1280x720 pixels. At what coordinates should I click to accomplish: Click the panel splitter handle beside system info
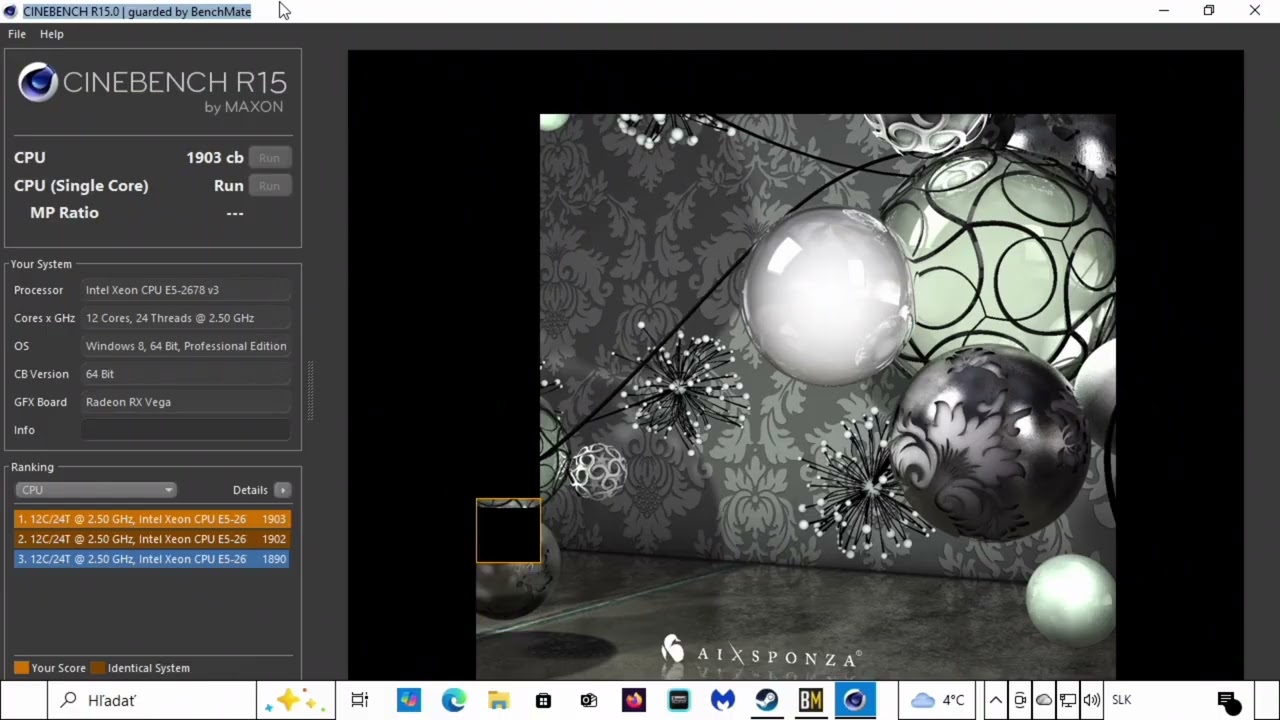point(310,390)
